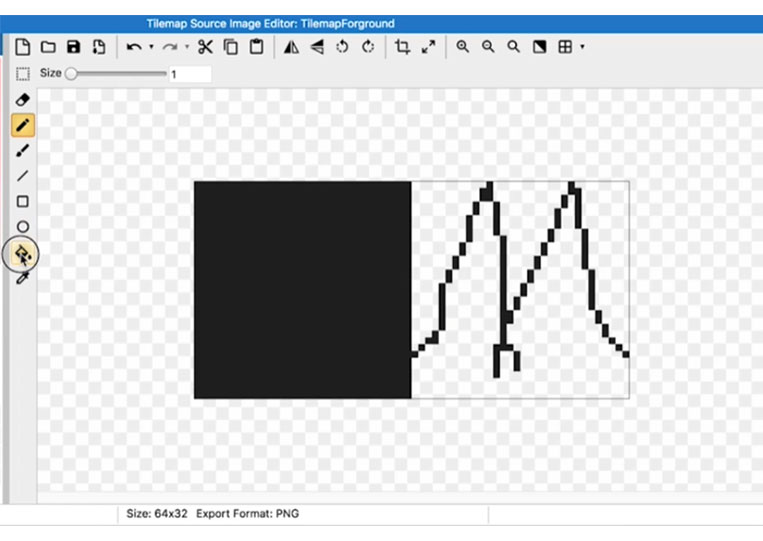
Task: Toggle the grid display icon
Action: coord(565,47)
